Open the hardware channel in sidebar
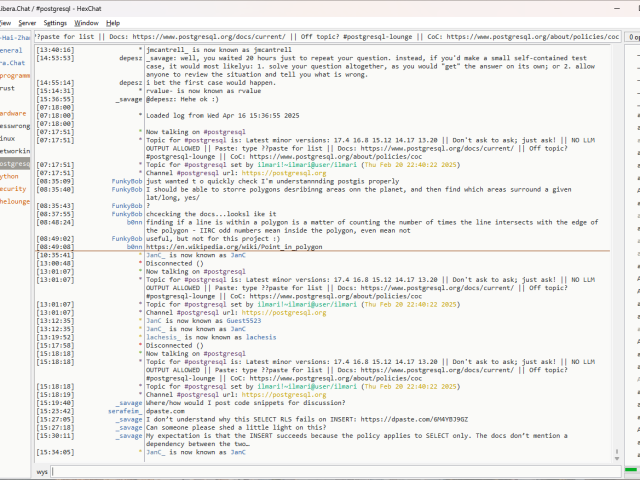640x480 pixels. coord(13,113)
